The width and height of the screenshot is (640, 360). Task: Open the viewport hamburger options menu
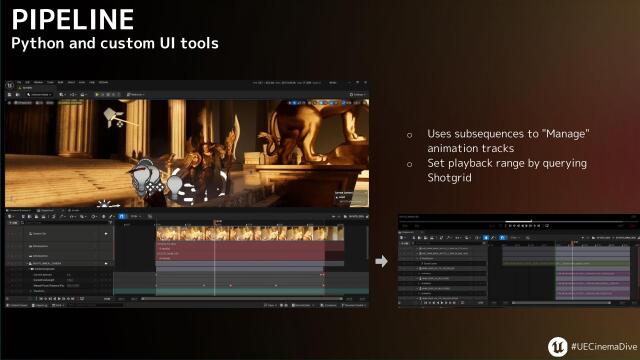pyautogui.click(x=9, y=103)
